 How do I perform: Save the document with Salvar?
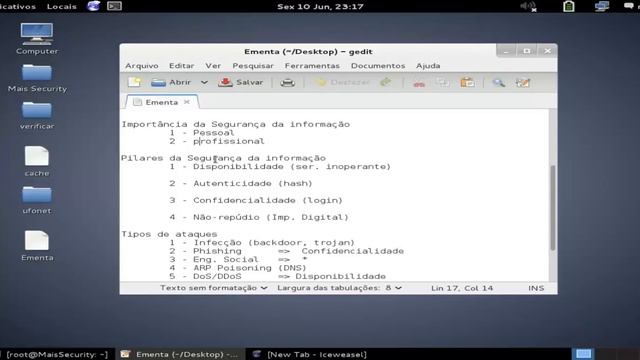click(x=241, y=82)
